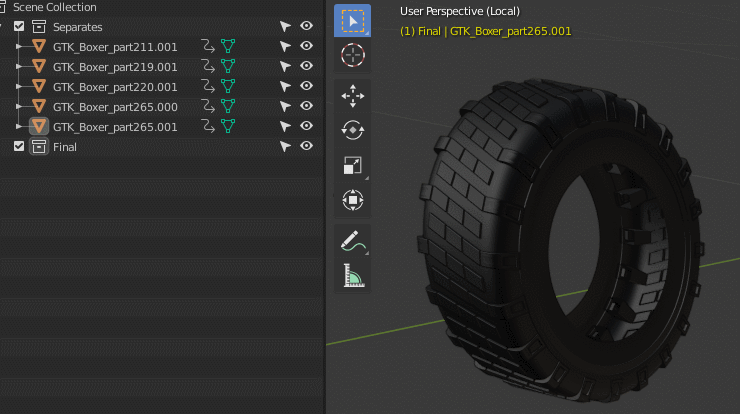Screen dimensions: 740x414
Task: Click mesh object icon of GTK_Boxer_part220.001
Action: 39,86
